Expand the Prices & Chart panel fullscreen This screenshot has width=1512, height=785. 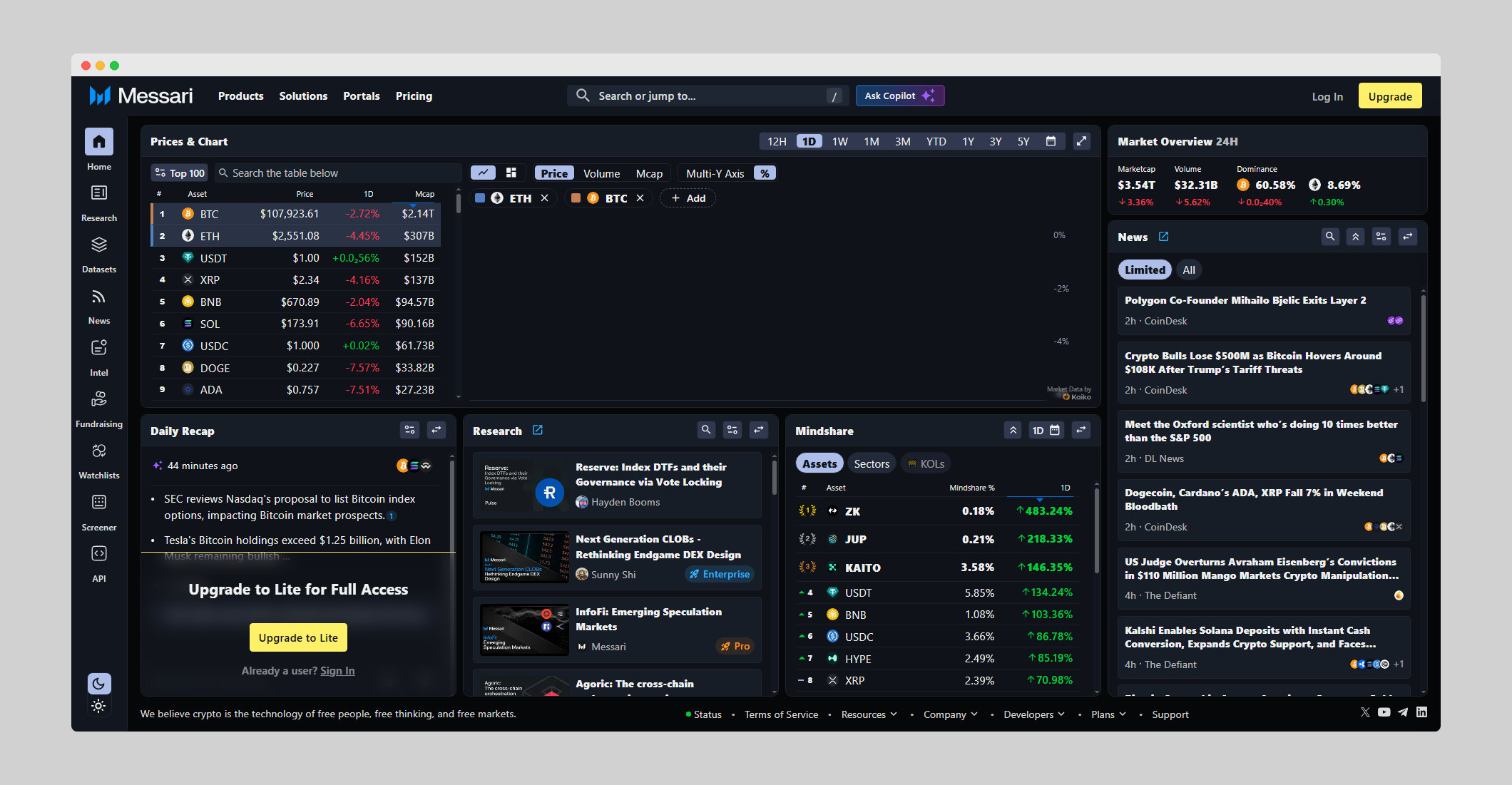click(x=1081, y=141)
